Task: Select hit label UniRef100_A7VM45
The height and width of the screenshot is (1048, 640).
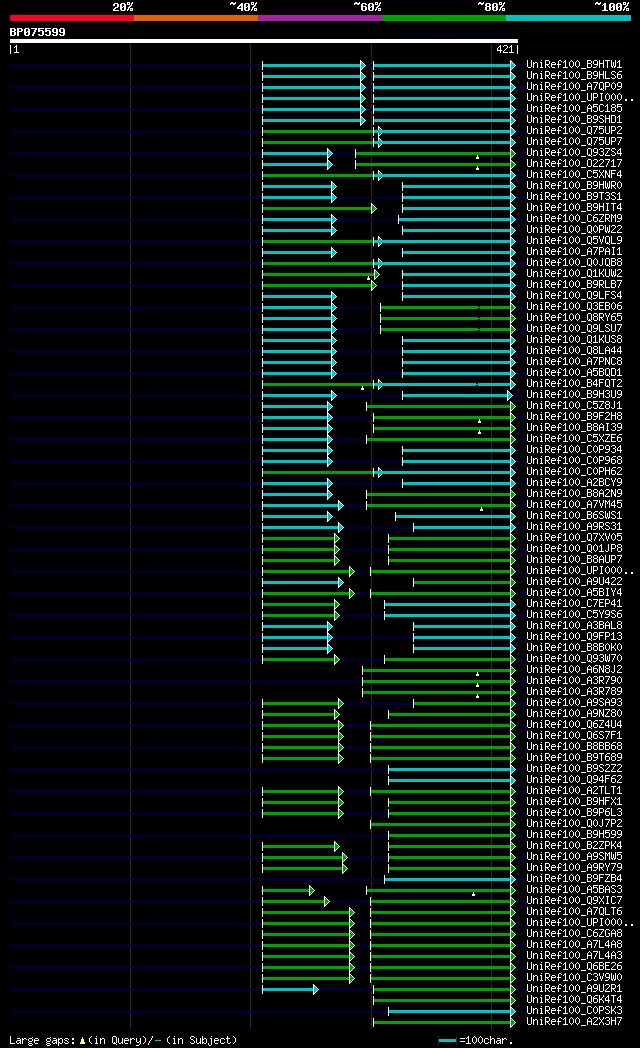Action: tap(574, 504)
